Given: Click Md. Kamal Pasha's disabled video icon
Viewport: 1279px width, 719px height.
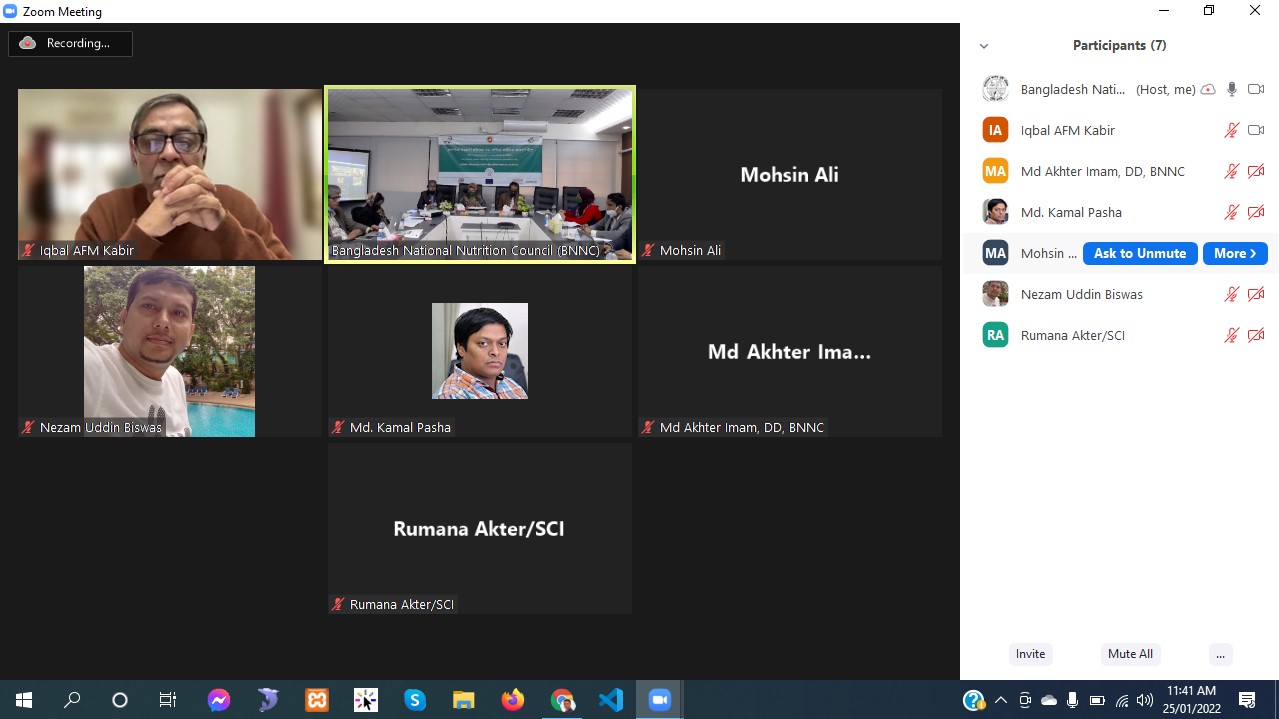Looking at the screenshot, I should [x=1256, y=212].
